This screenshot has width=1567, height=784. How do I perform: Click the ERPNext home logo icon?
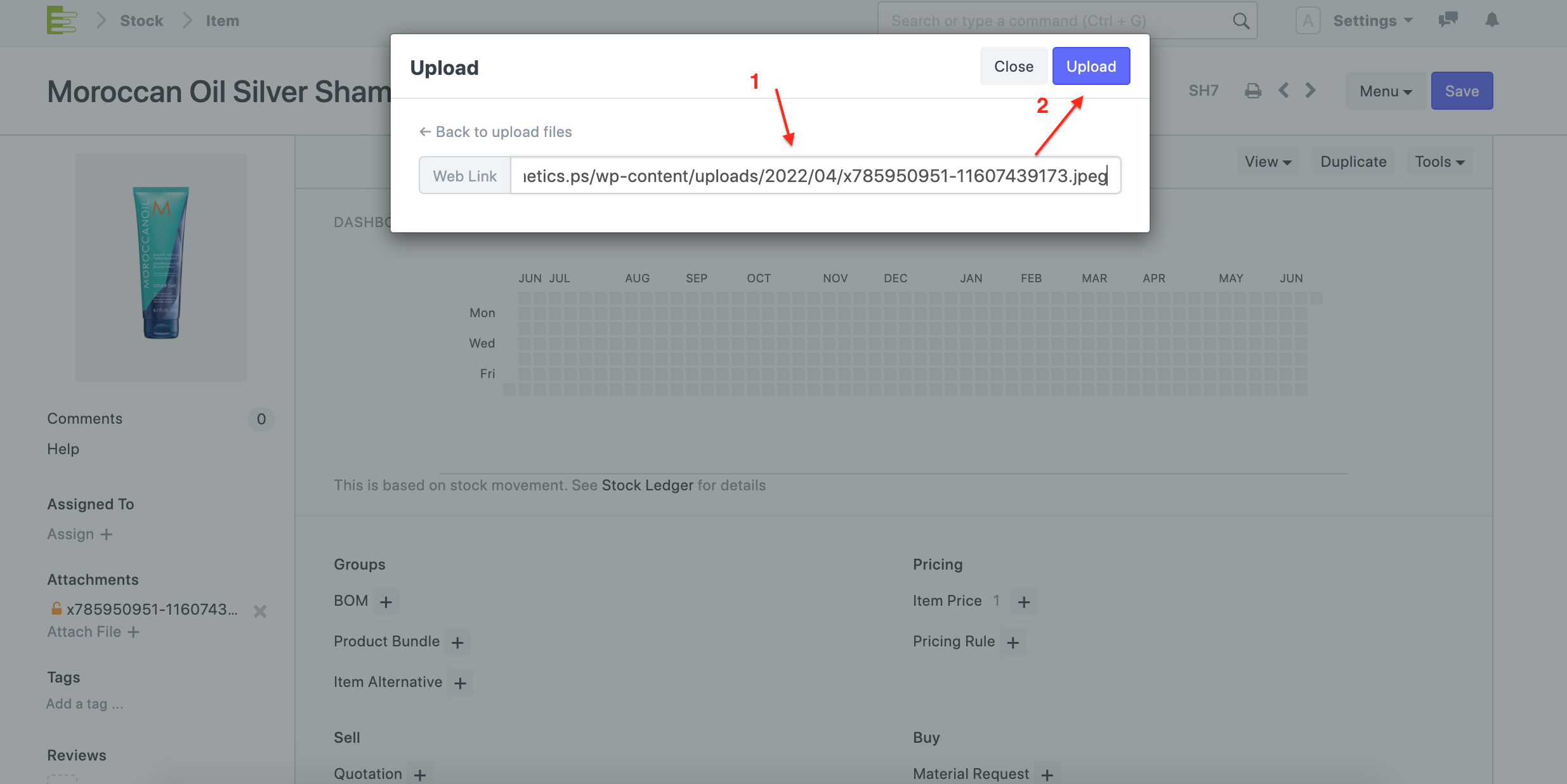click(x=62, y=20)
